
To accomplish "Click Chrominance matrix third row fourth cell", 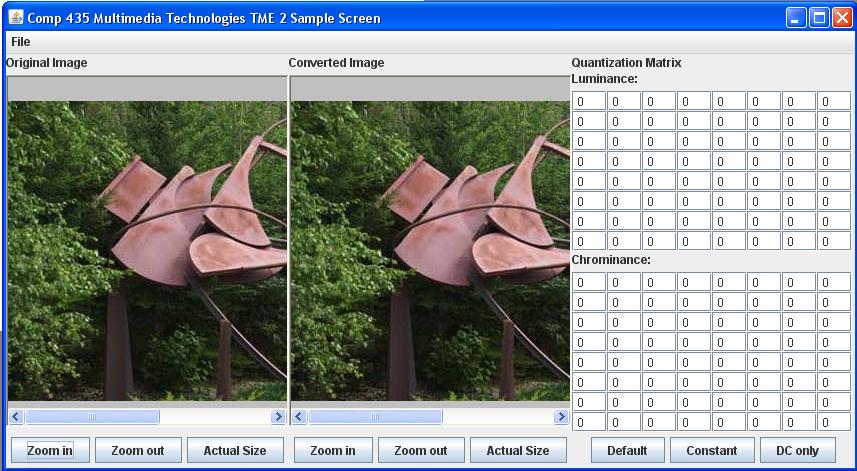I will tap(694, 322).
